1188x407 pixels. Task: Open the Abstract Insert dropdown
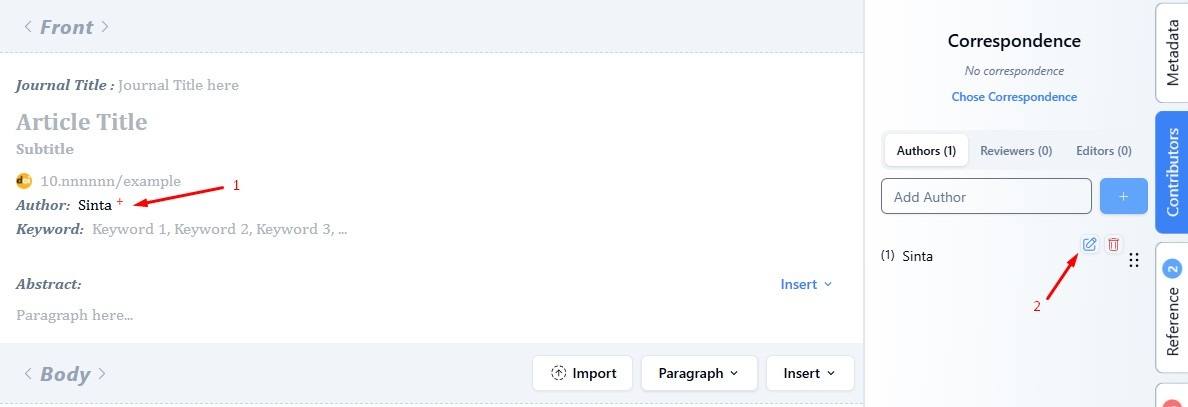coord(806,284)
